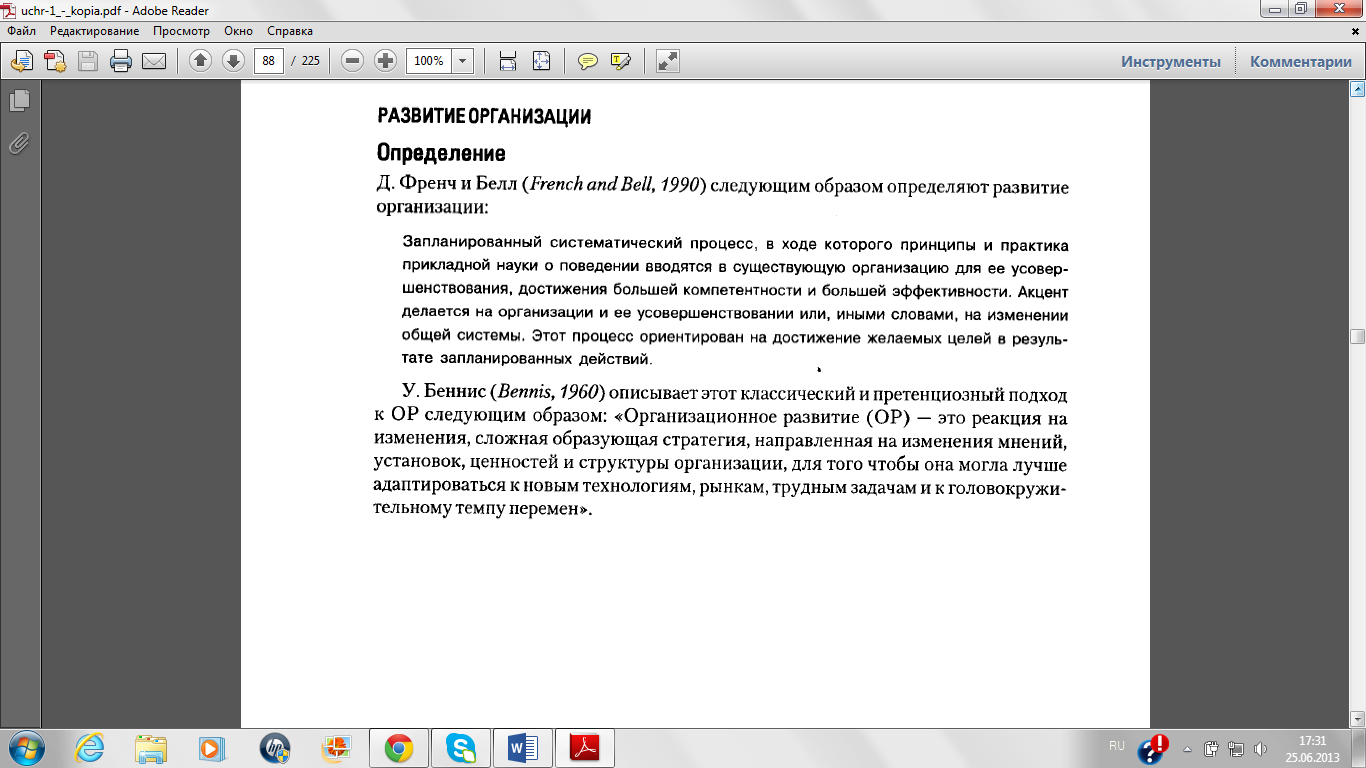Screen dimensions: 1366x768
Task: Go to previous page with up arrow
Action: [200, 61]
